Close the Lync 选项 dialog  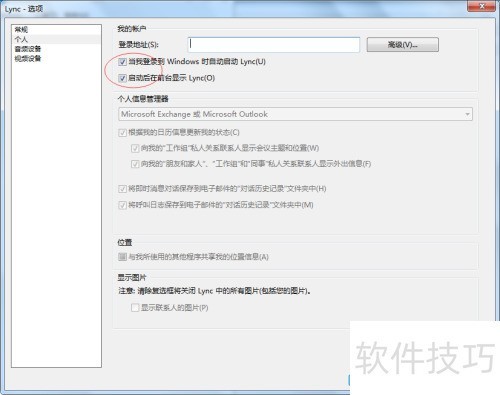481,6
